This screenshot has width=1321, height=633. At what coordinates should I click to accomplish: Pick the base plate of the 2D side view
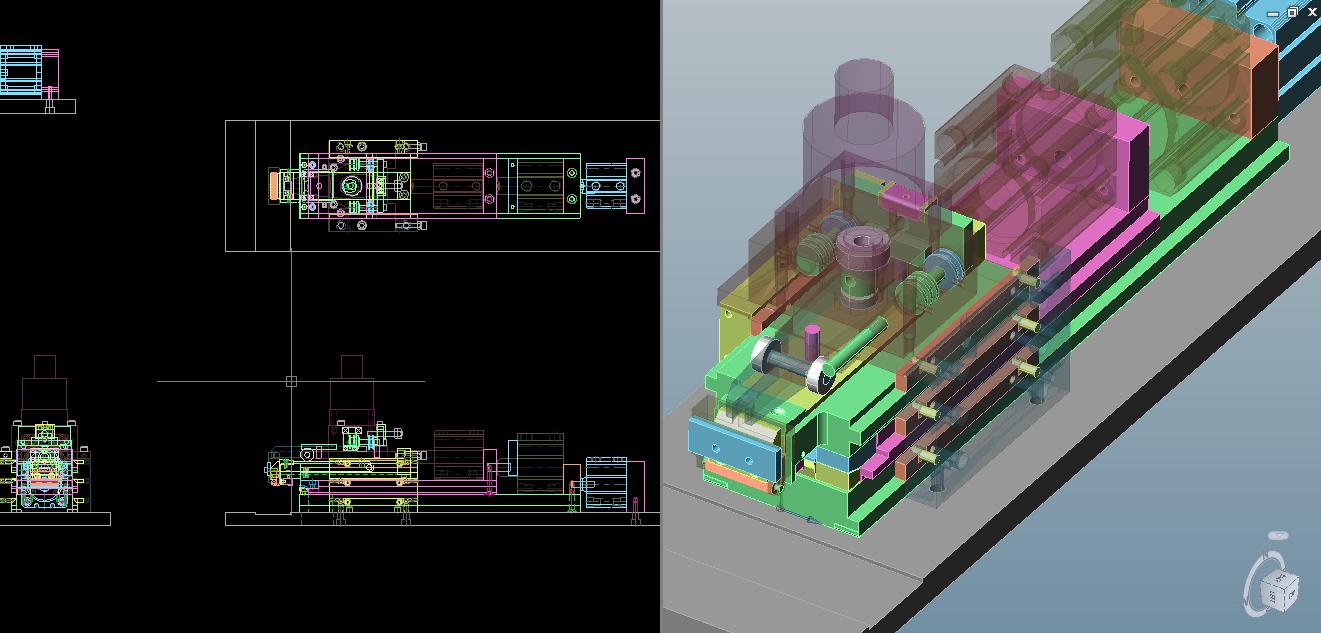click(x=55, y=519)
